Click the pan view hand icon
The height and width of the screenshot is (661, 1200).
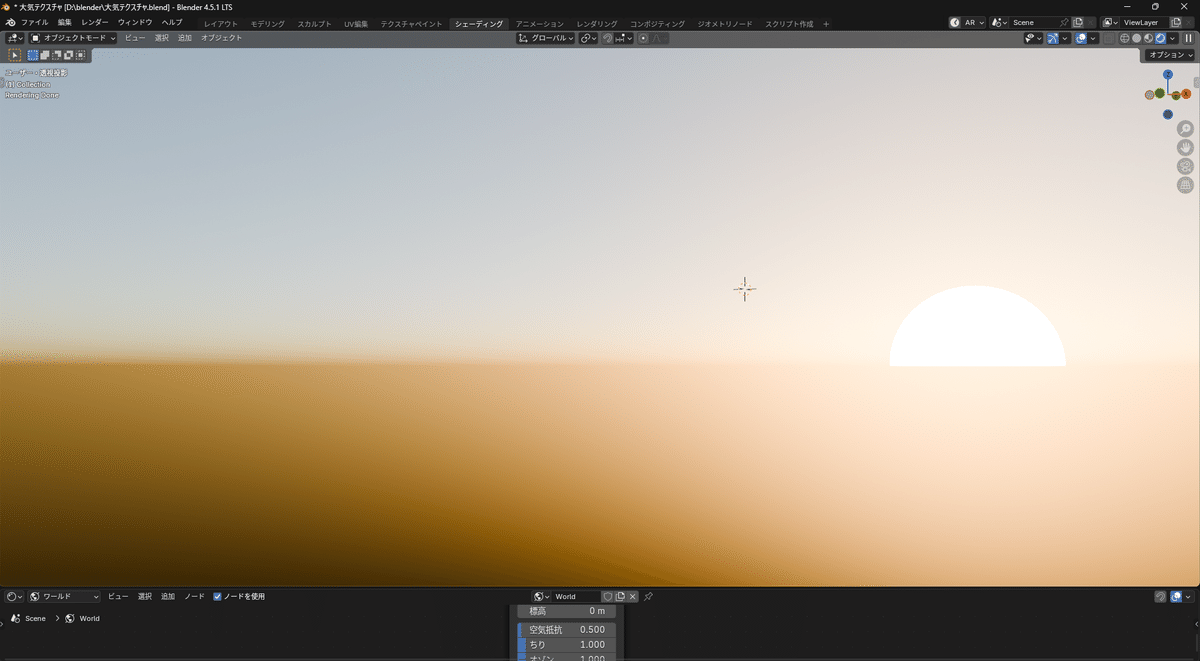point(1185,148)
